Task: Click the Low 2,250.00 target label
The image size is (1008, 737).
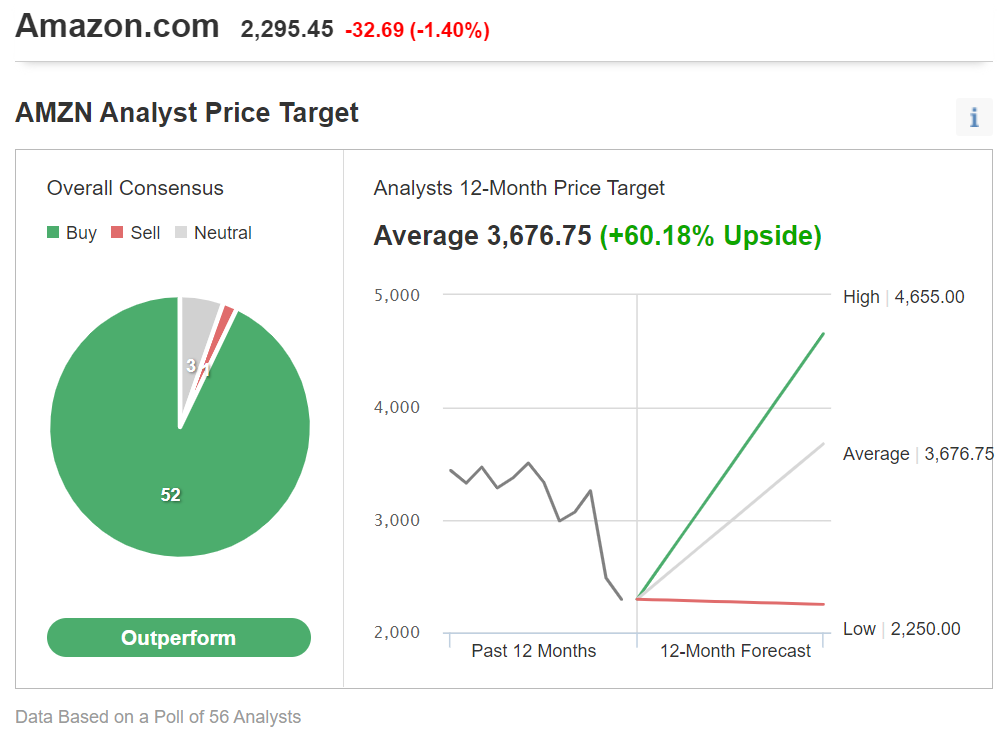Action: 901,629
